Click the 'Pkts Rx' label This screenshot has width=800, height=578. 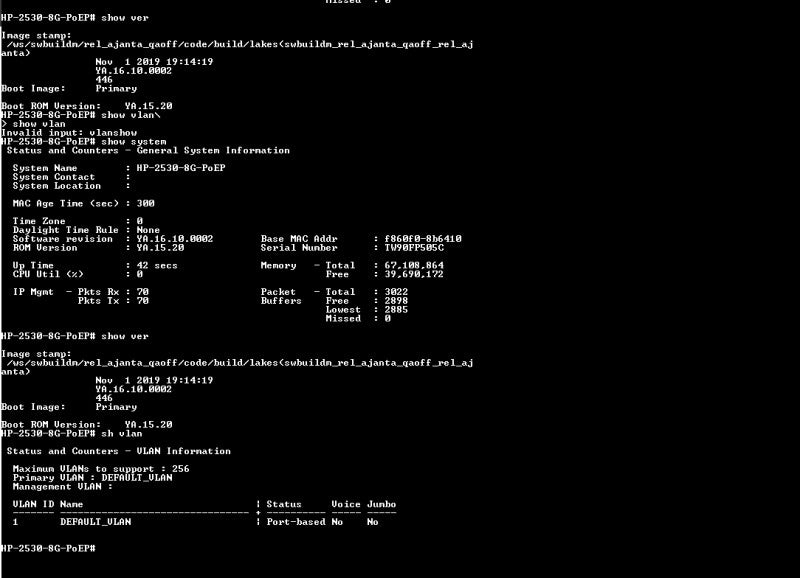98,292
